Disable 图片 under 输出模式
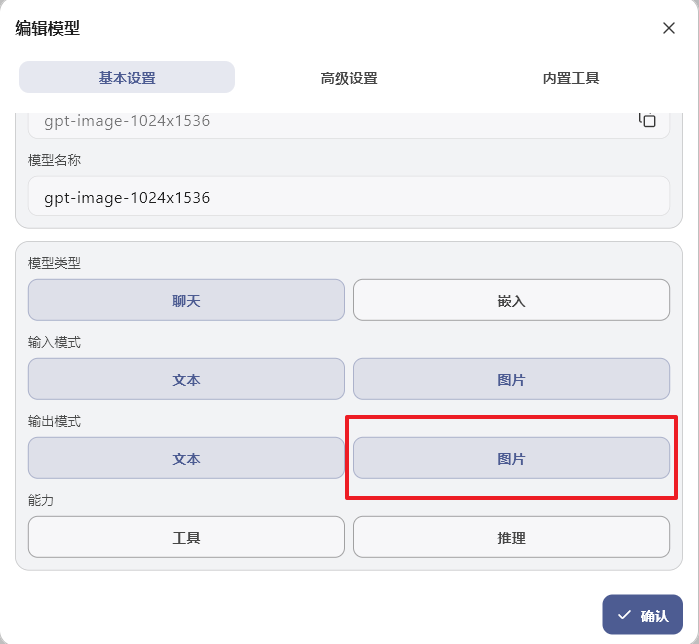Image resolution: width=699 pixels, height=644 pixels. click(511, 458)
